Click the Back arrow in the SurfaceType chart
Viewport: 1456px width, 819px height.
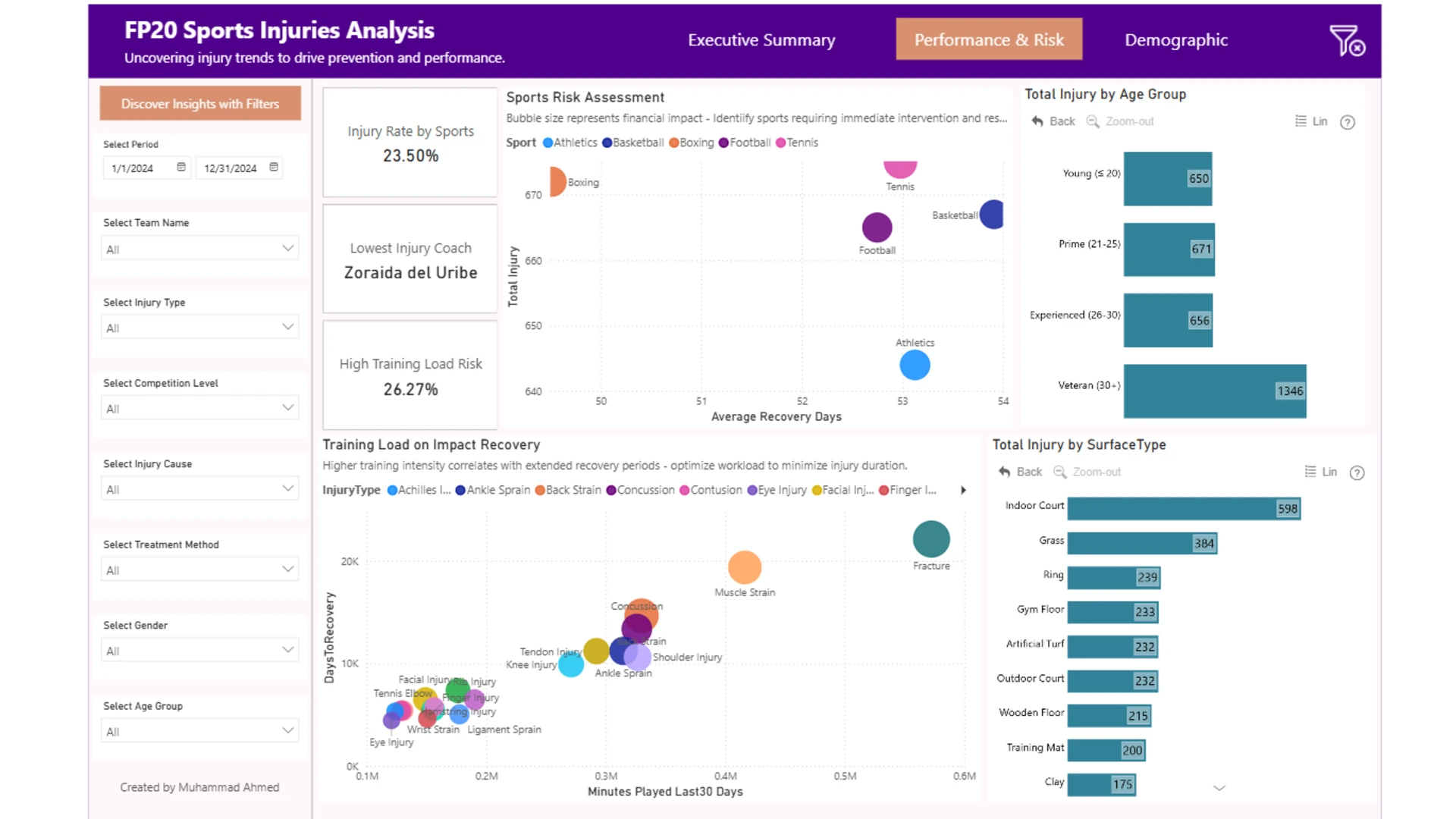pyautogui.click(x=1005, y=472)
